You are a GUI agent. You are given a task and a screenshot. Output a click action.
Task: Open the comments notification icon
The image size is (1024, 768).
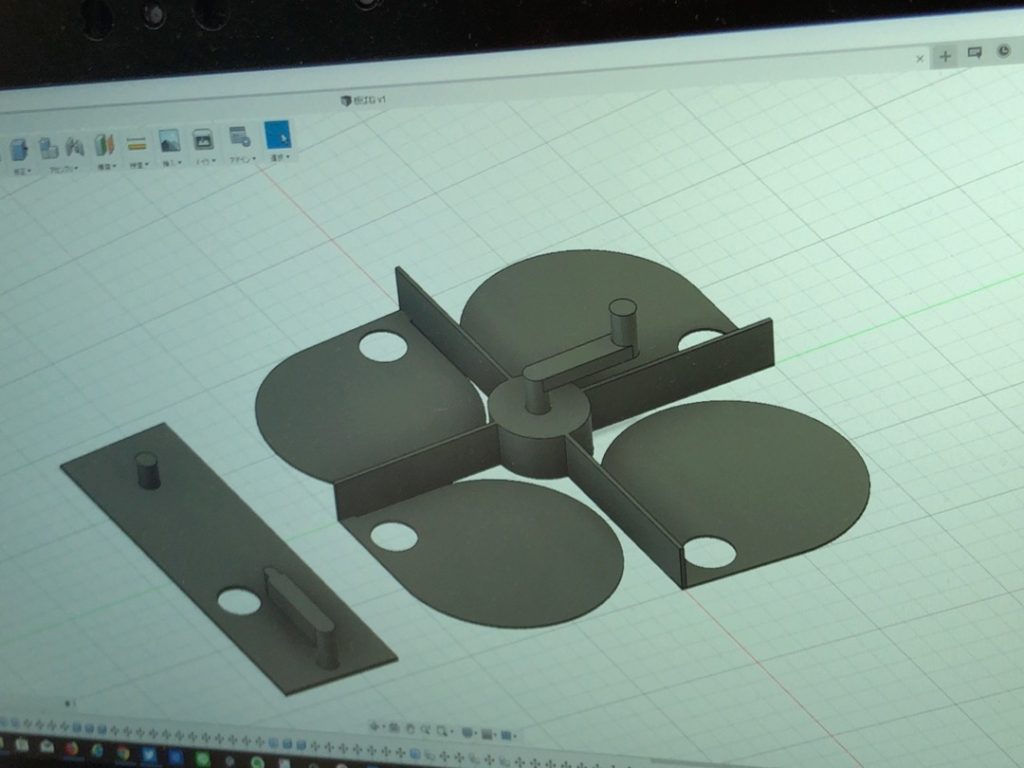974,53
